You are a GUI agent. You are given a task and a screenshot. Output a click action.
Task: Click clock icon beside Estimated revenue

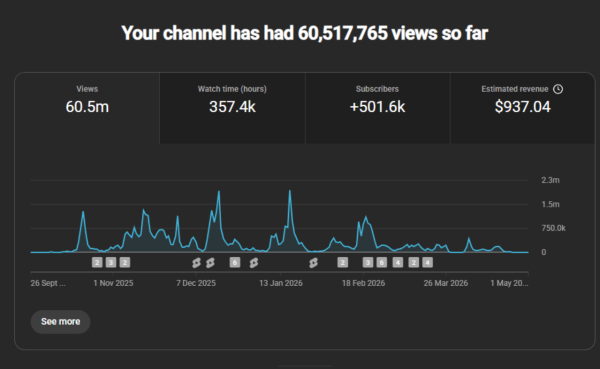pos(558,89)
